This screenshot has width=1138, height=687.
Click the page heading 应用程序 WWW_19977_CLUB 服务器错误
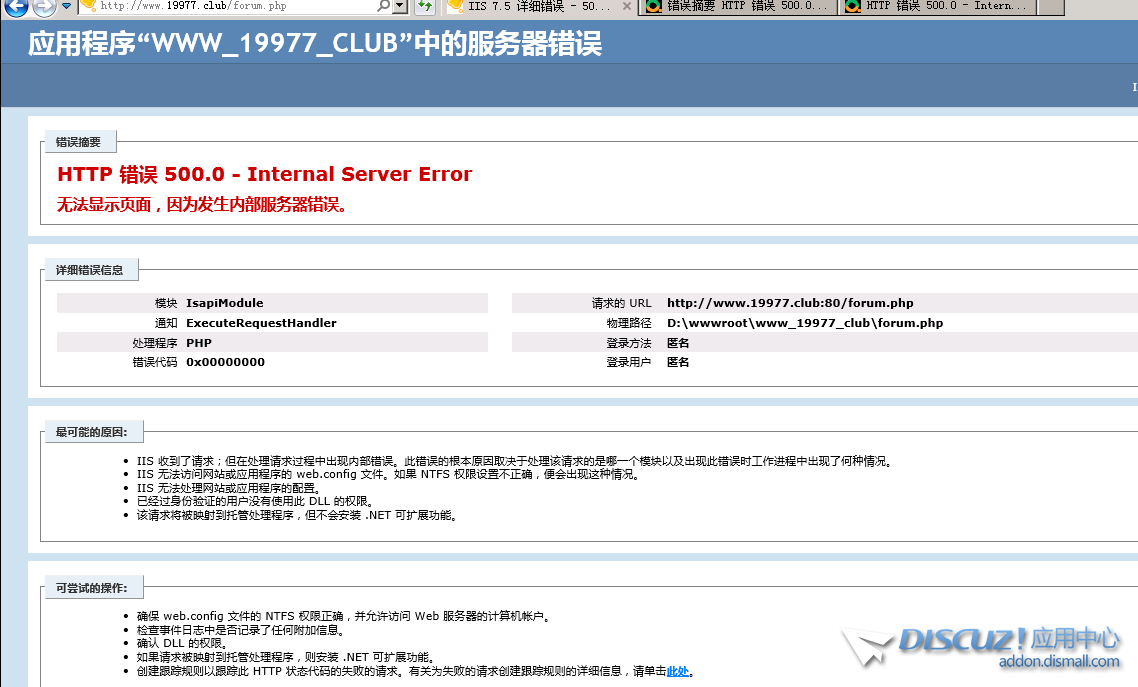coord(314,44)
